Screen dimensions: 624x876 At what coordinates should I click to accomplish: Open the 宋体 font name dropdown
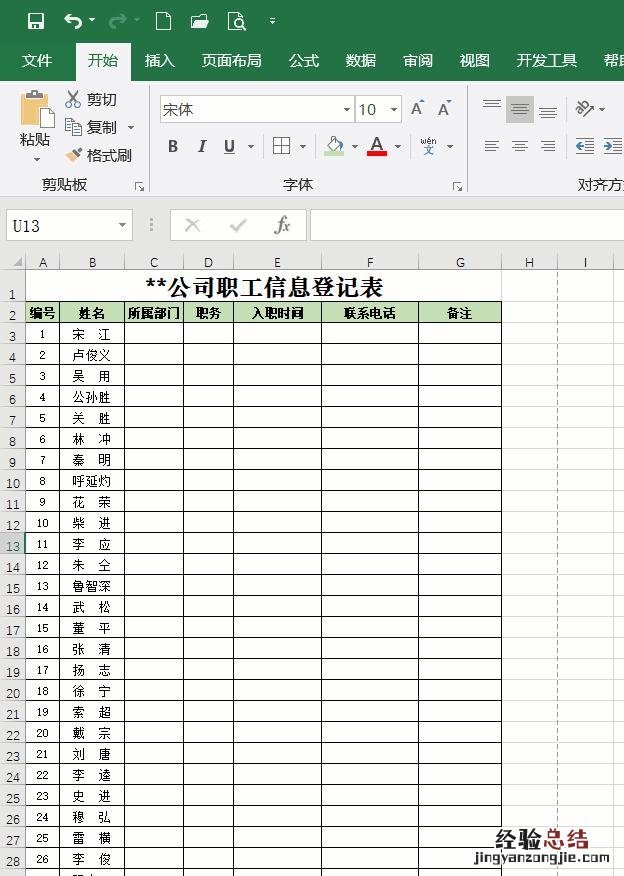[x=347, y=110]
